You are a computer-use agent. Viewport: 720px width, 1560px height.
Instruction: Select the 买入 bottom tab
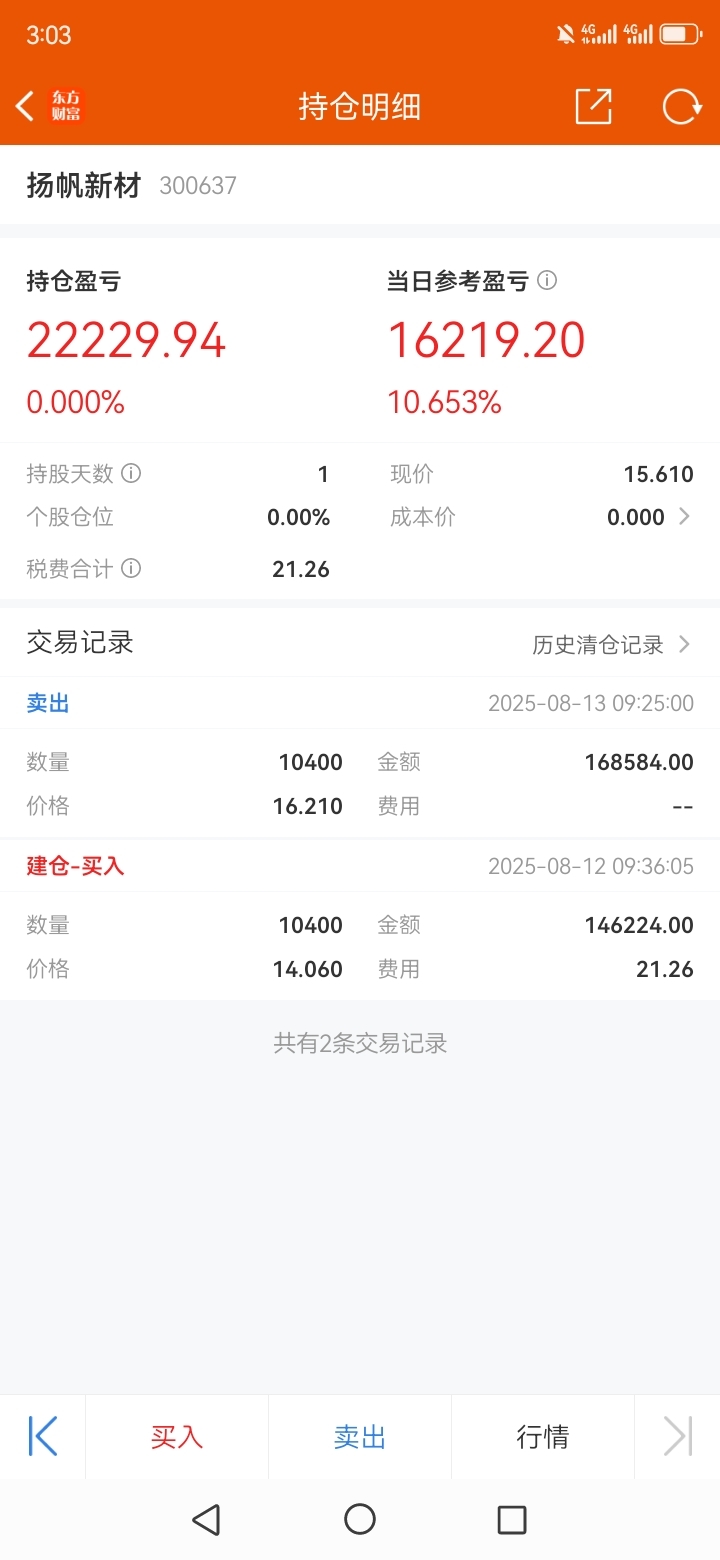pyautogui.click(x=177, y=1437)
